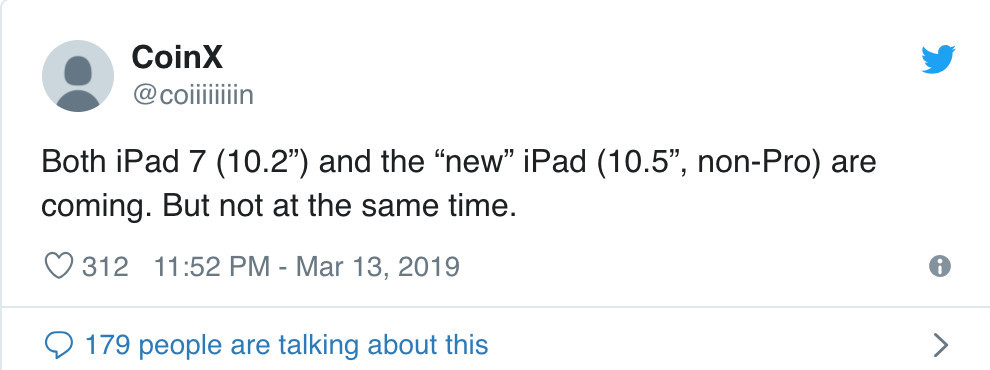990x370 pixels.
Task: Click the blue speech bubble reply icon
Action: pyautogui.click(x=59, y=345)
